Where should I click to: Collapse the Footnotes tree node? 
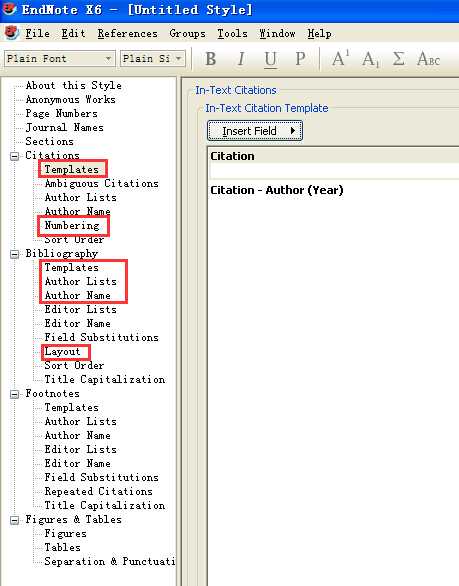14,394
